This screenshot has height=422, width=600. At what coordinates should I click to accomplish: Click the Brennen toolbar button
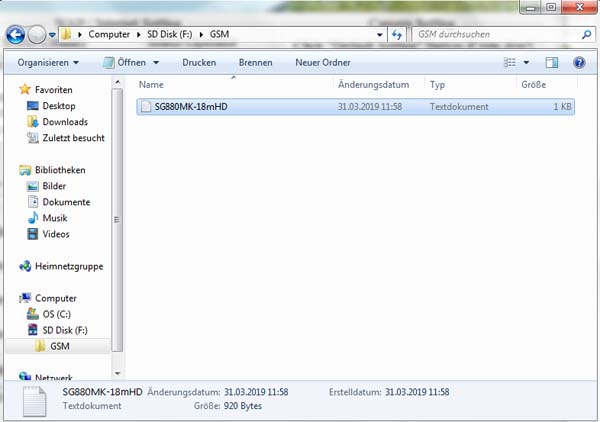(255, 62)
